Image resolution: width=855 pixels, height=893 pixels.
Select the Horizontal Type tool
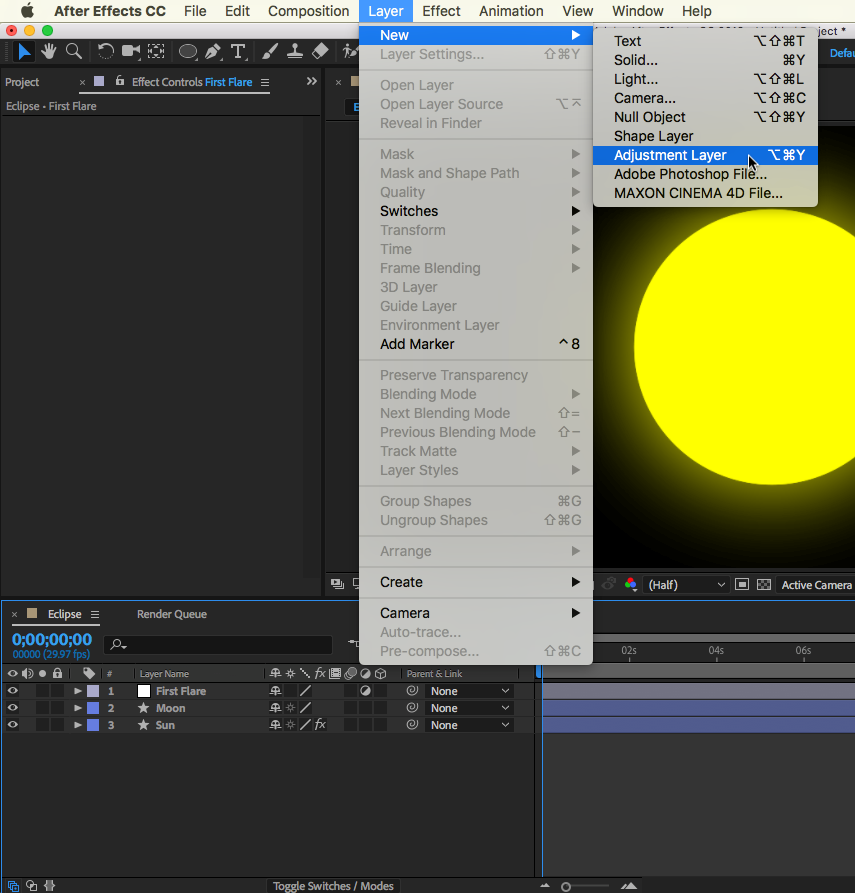pos(238,51)
